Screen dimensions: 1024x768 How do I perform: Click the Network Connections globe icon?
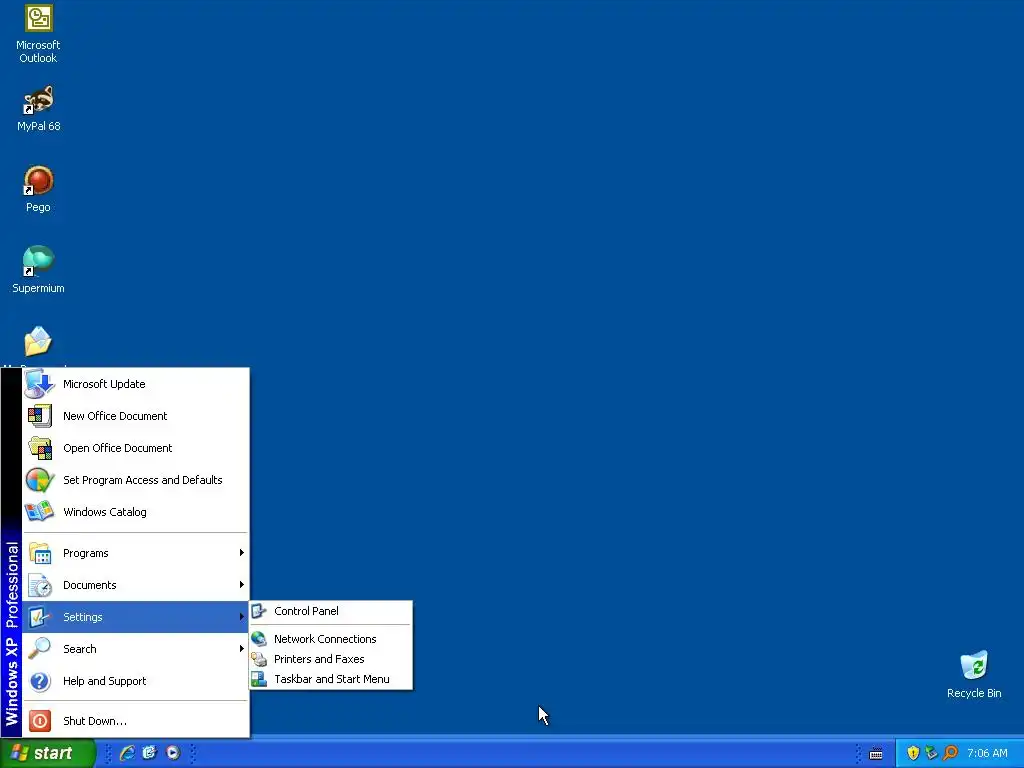(259, 639)
